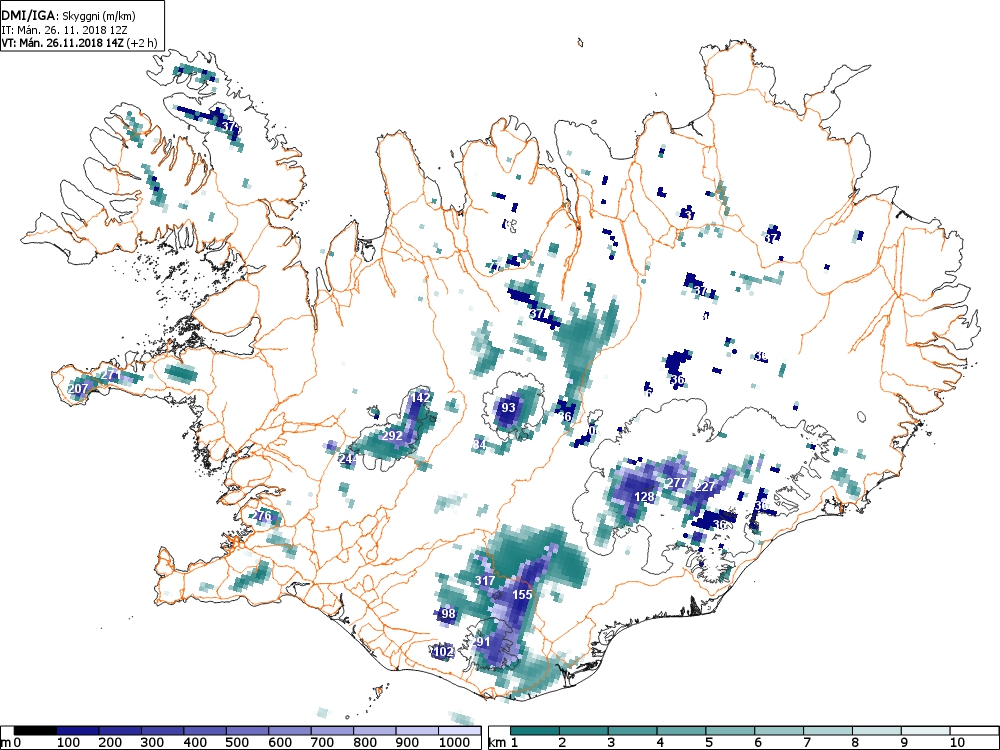Click the '500' label in meter legend
The image size is (1000, 750).
(x=237, y=743)
